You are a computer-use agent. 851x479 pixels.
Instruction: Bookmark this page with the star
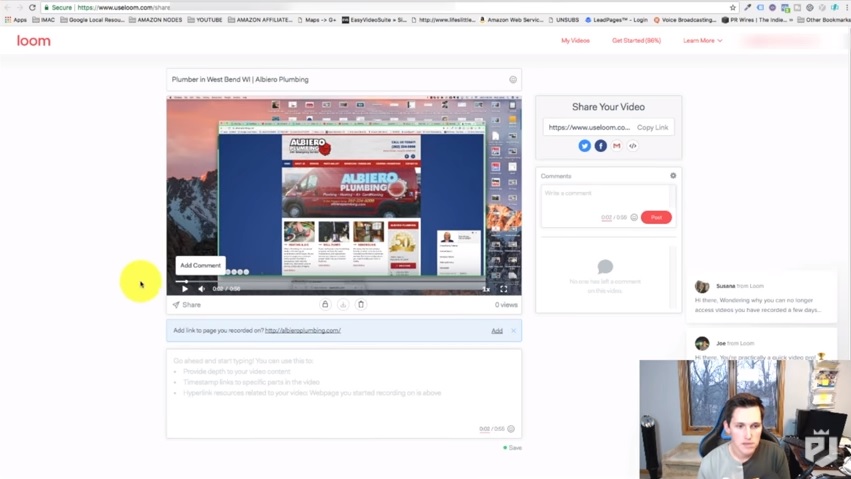(733, 8)
